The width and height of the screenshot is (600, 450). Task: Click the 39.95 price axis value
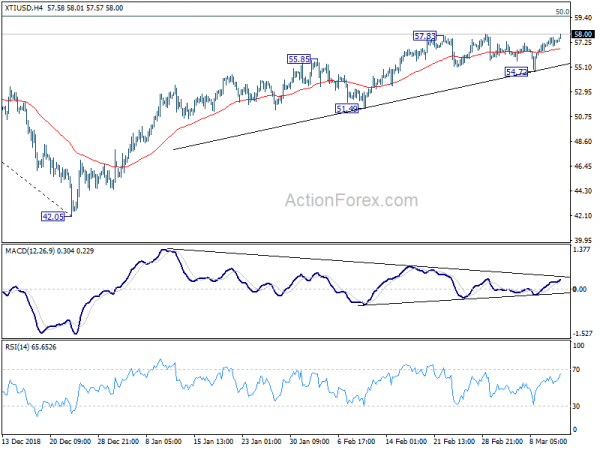click(x=584, y=240)
